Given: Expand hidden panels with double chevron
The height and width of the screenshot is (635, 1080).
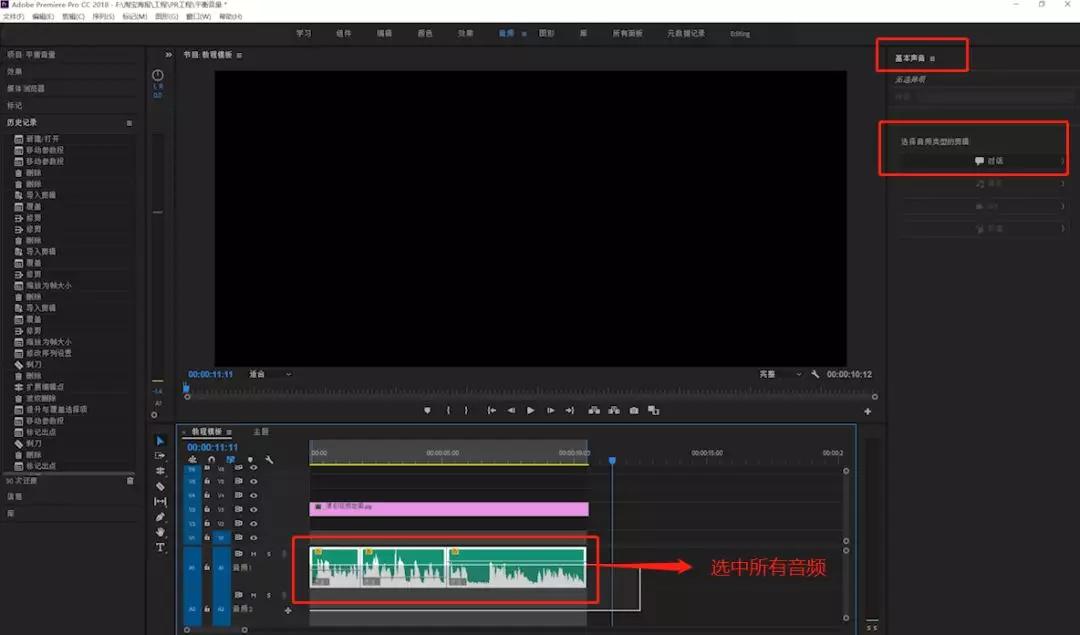Looking at the screenshot, I should click(169, 54).
